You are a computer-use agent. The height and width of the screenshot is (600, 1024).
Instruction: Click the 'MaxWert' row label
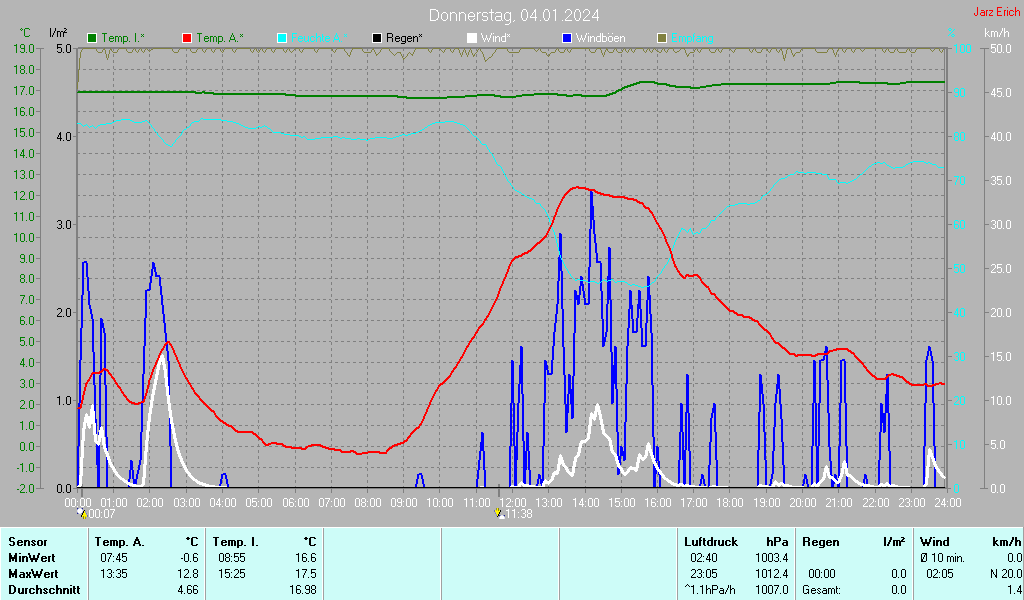click(x=33, y=574)
